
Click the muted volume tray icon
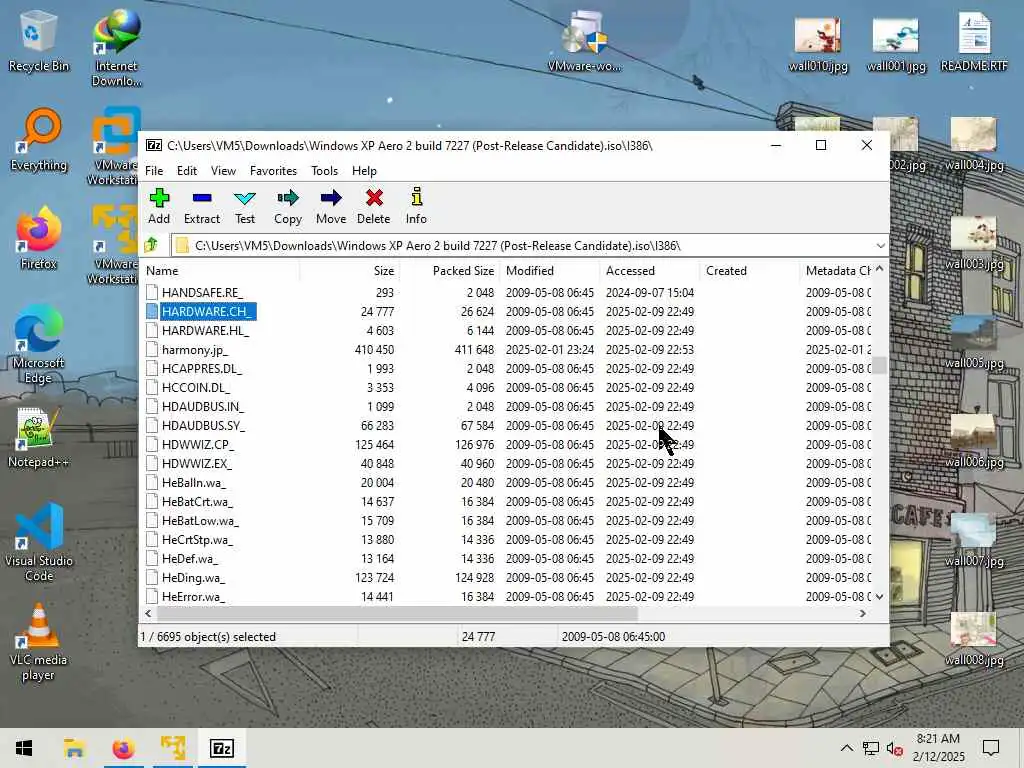coord(894,748)
